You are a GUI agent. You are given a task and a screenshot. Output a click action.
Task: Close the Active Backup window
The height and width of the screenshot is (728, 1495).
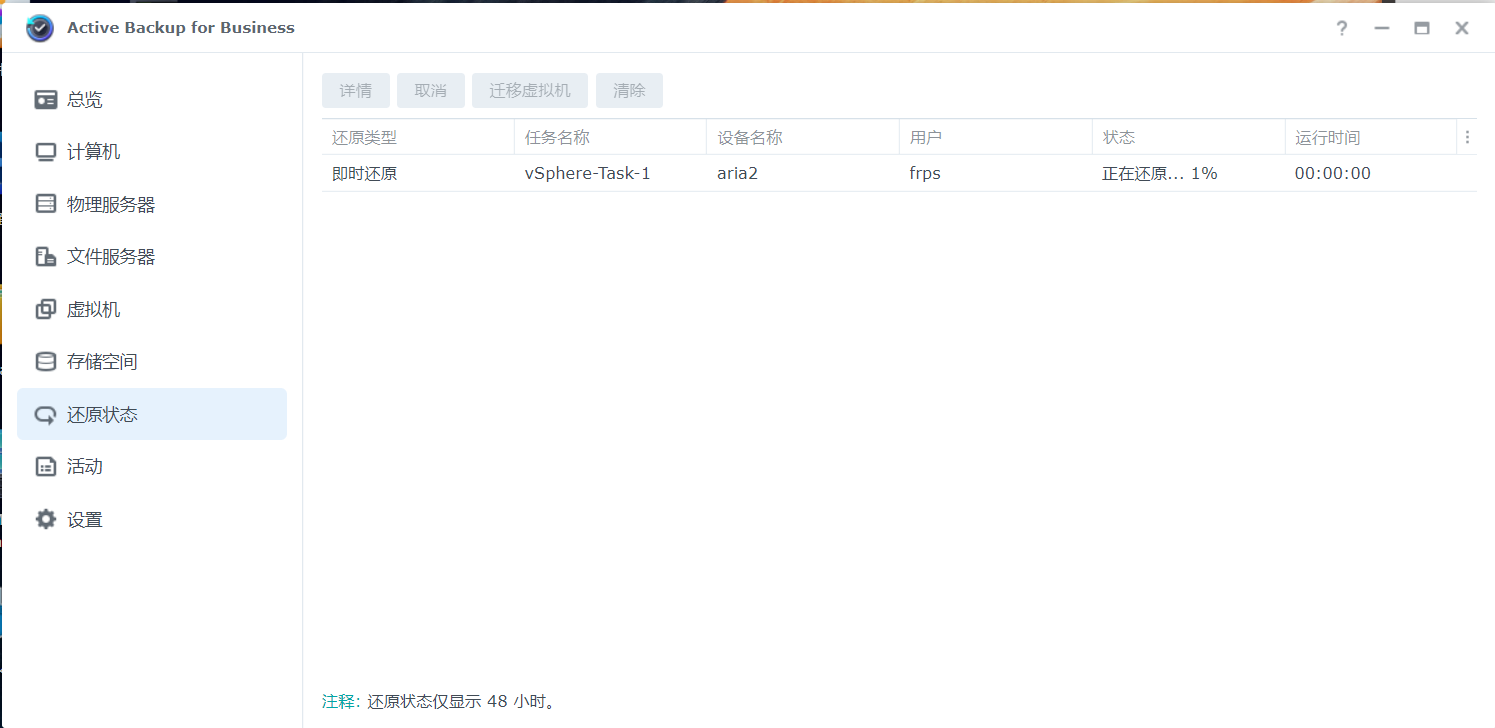pos(1462,28)
